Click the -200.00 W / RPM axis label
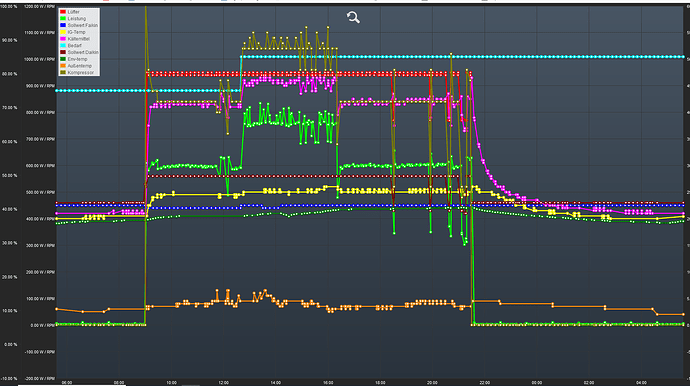 click(40, 379)
